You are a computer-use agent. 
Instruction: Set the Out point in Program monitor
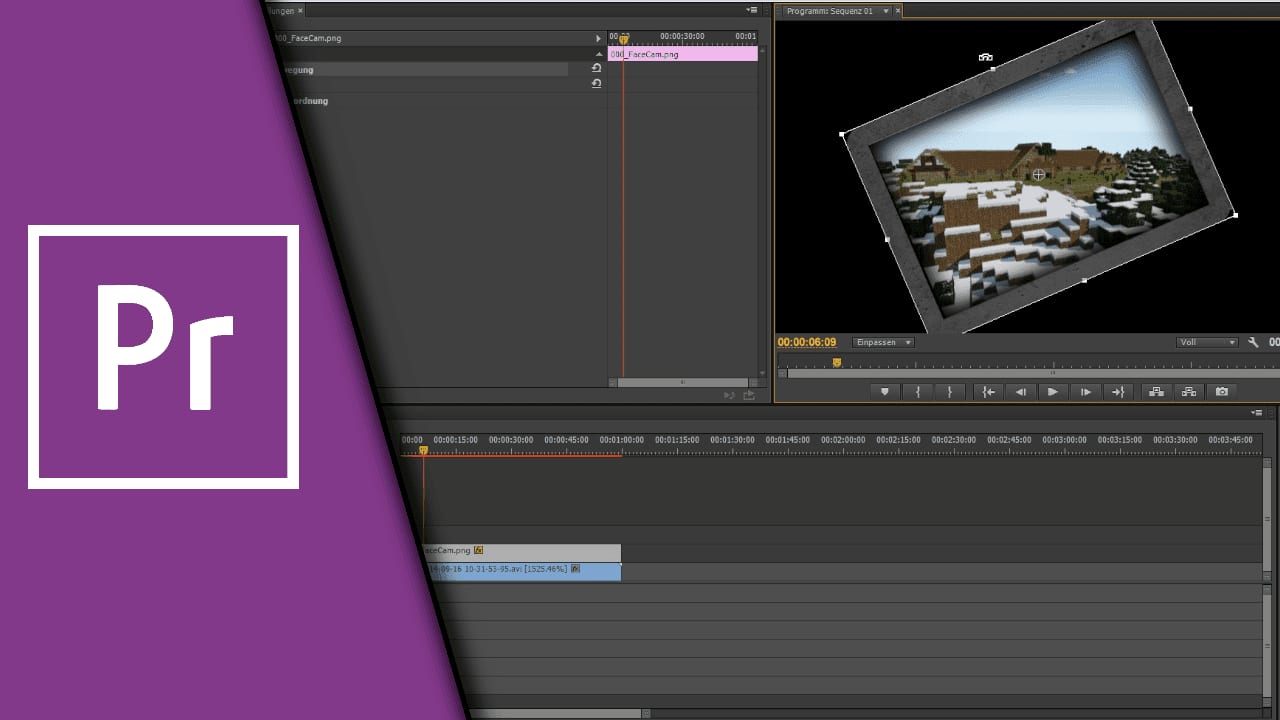(950, 392)
